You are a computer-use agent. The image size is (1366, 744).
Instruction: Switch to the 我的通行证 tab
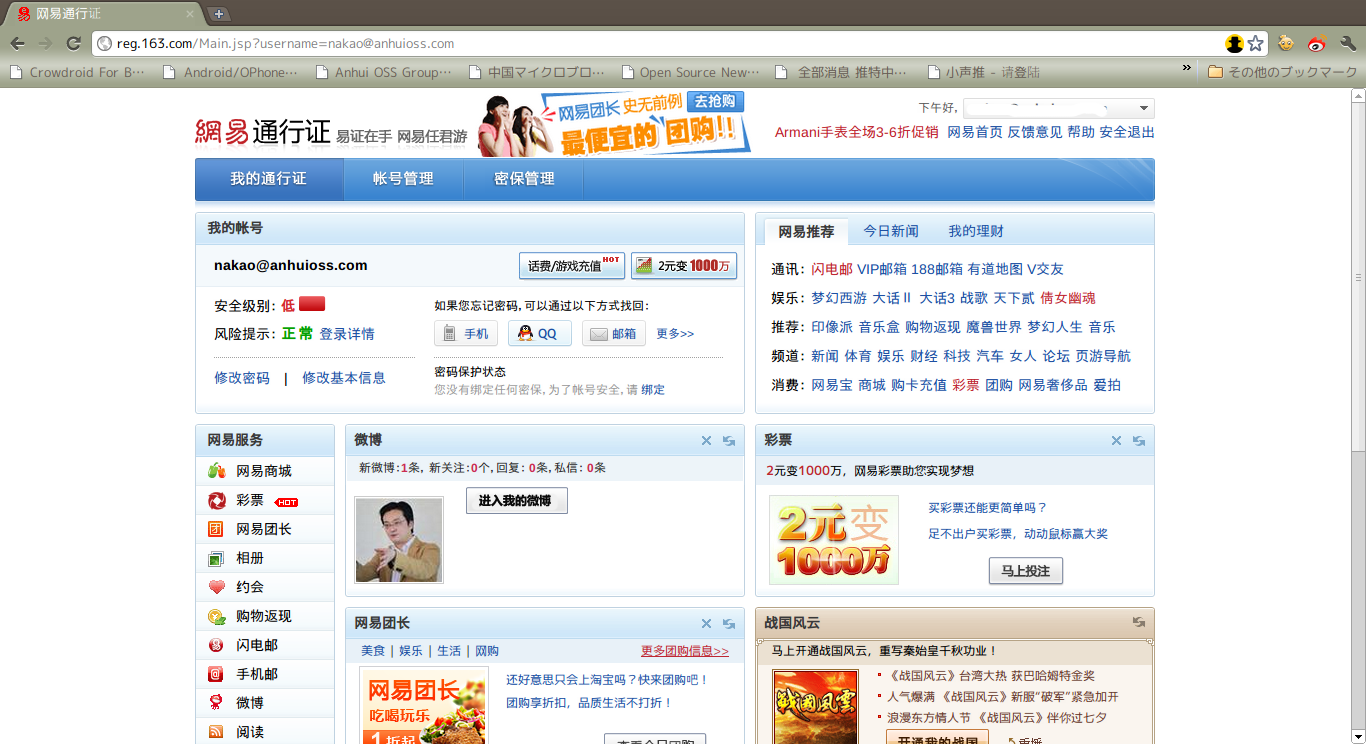coord(268,179)
